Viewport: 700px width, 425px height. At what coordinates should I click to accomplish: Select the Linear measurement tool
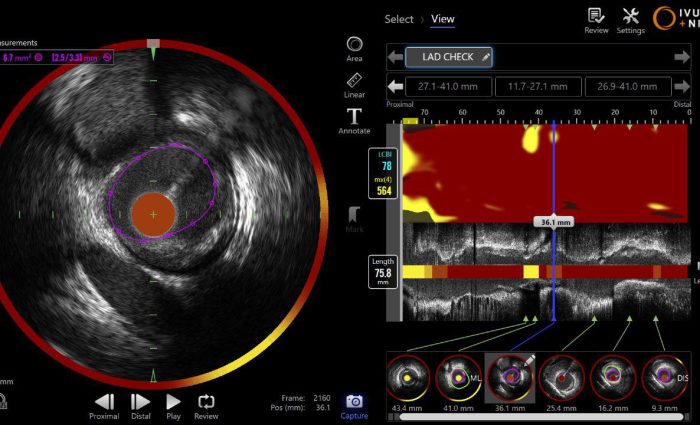tap(354, 83)
